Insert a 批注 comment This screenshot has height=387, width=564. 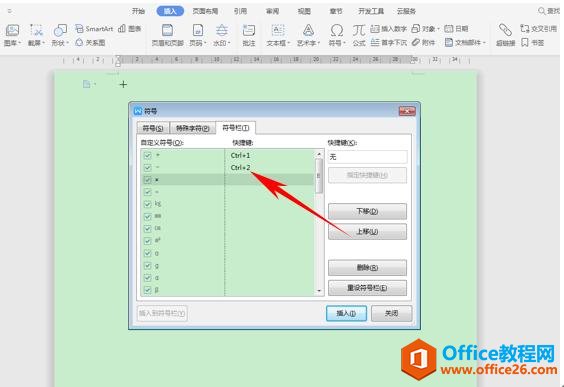249,36
